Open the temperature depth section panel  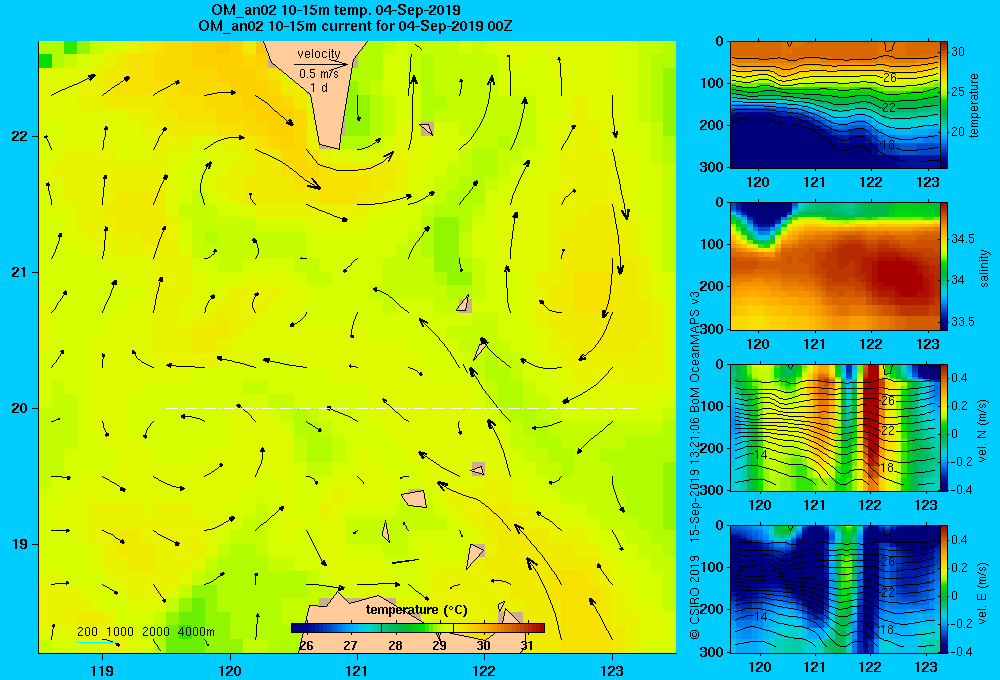[x=835, y=105]
